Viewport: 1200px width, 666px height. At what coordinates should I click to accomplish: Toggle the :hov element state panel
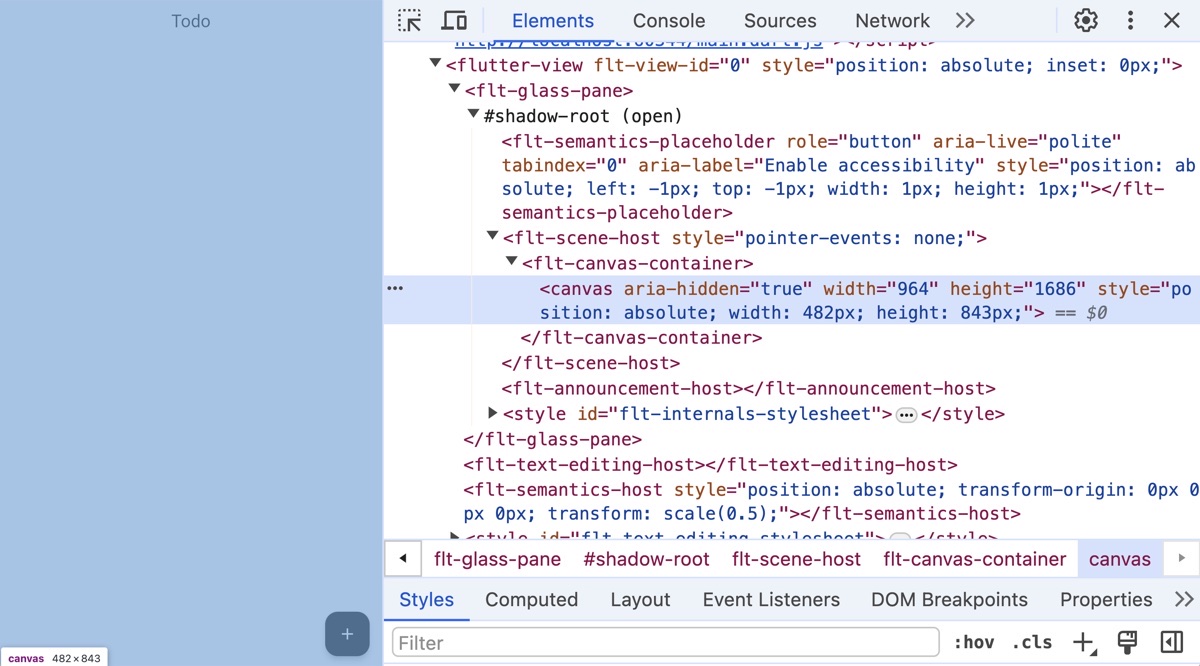tap(974, 643)
